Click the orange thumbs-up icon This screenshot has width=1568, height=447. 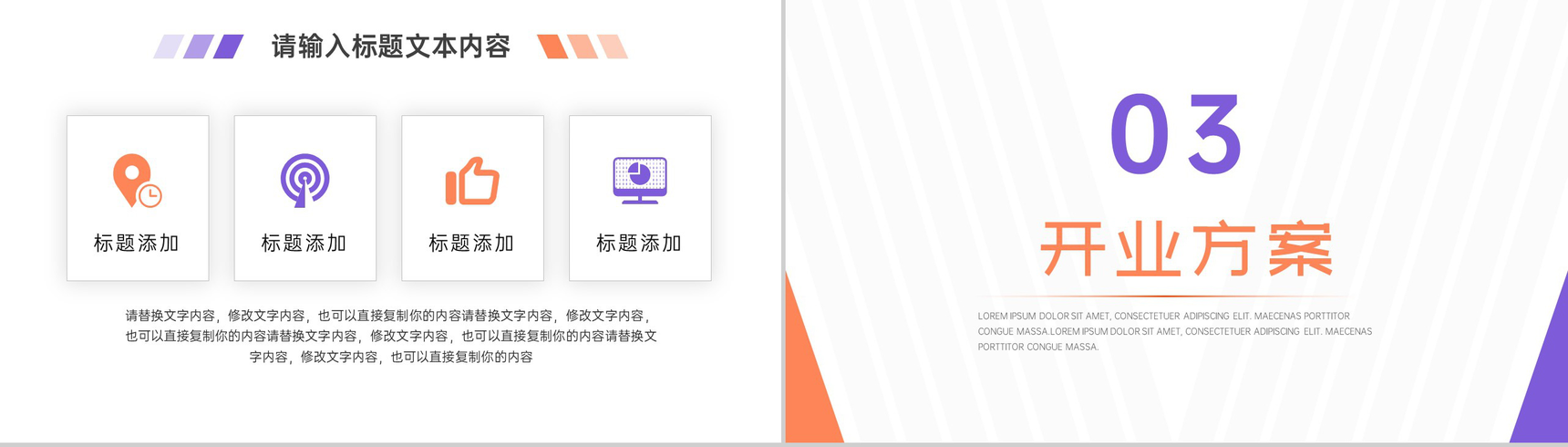(x=472, y=181)
